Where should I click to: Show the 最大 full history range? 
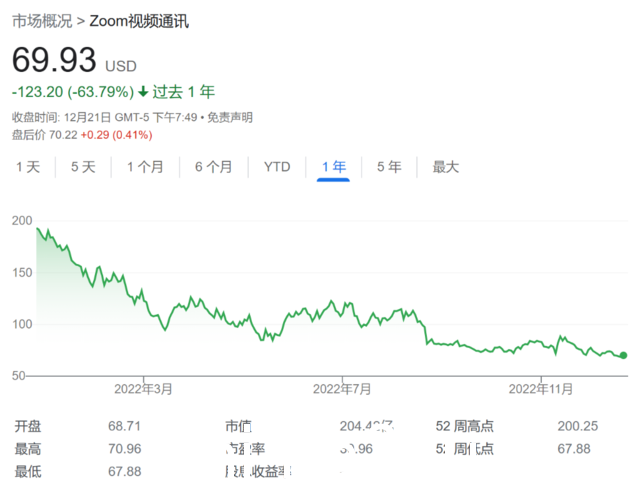point(446,167)
